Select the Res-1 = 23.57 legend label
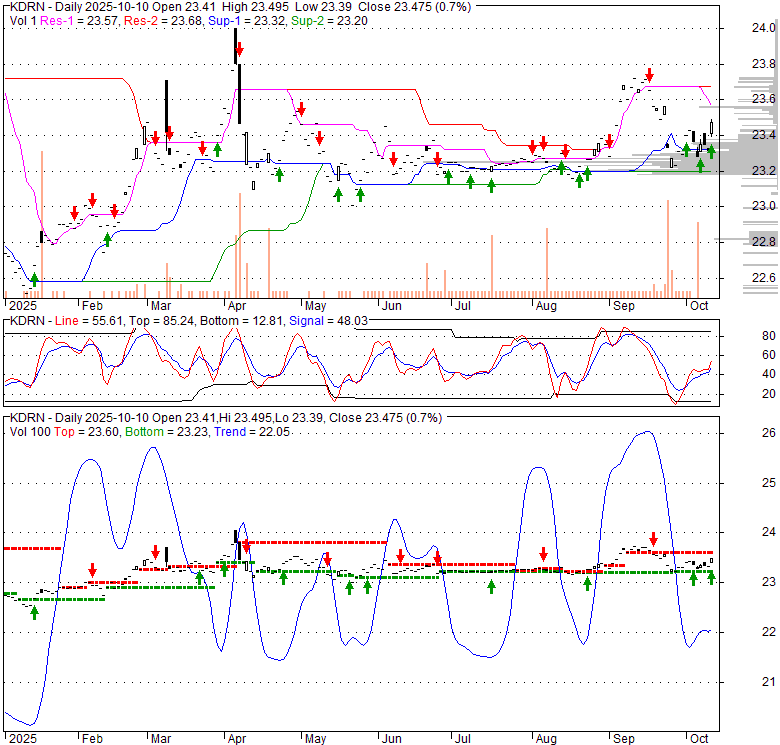The image size is (780, 745). (x=81, y=20)
